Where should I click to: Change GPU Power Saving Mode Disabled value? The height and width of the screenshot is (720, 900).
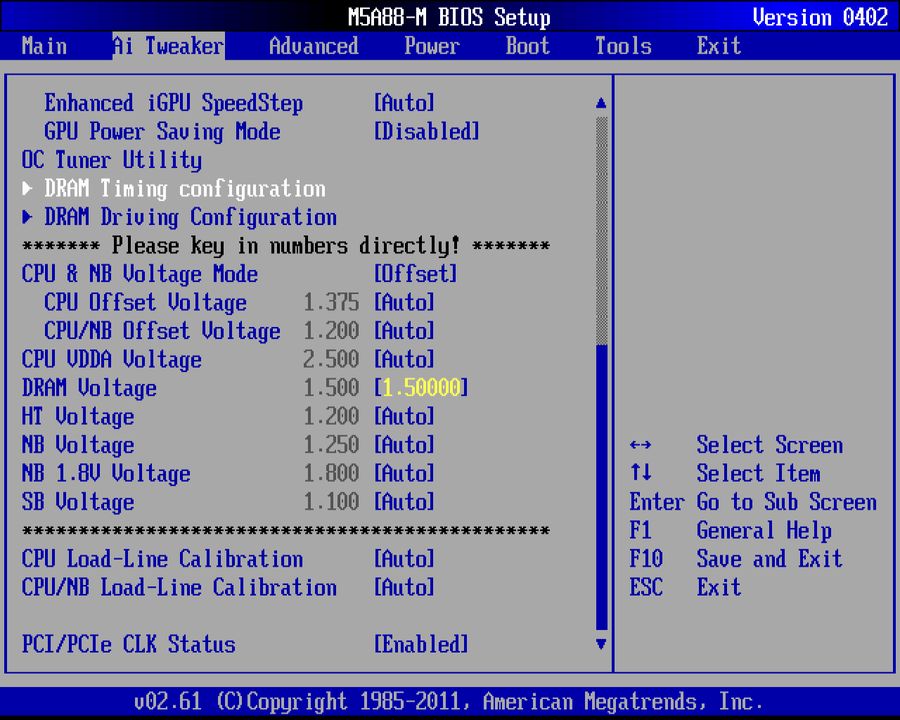(x=426, y=131)
